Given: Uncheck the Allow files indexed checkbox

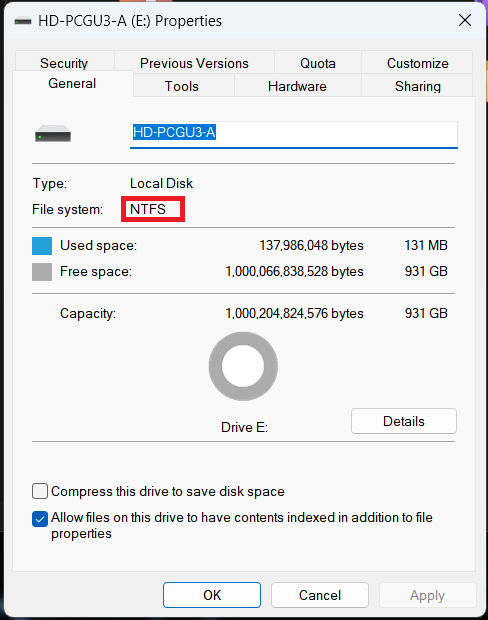Looking at the screenshot, I should 40,519.
